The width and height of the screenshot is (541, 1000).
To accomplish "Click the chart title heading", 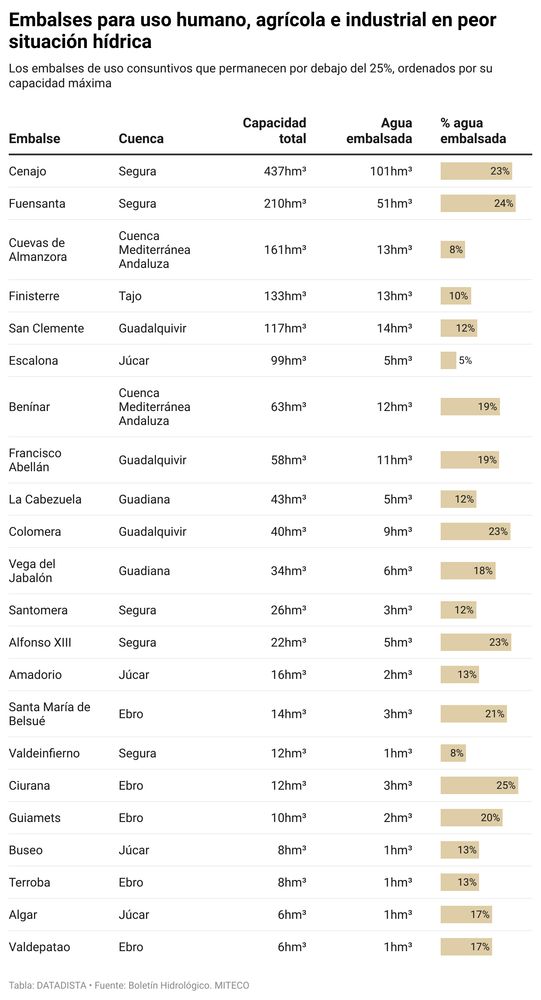I will 253,31.
